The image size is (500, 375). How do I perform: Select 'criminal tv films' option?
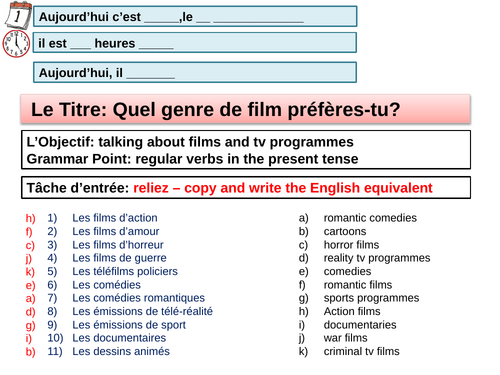(361, 351)
